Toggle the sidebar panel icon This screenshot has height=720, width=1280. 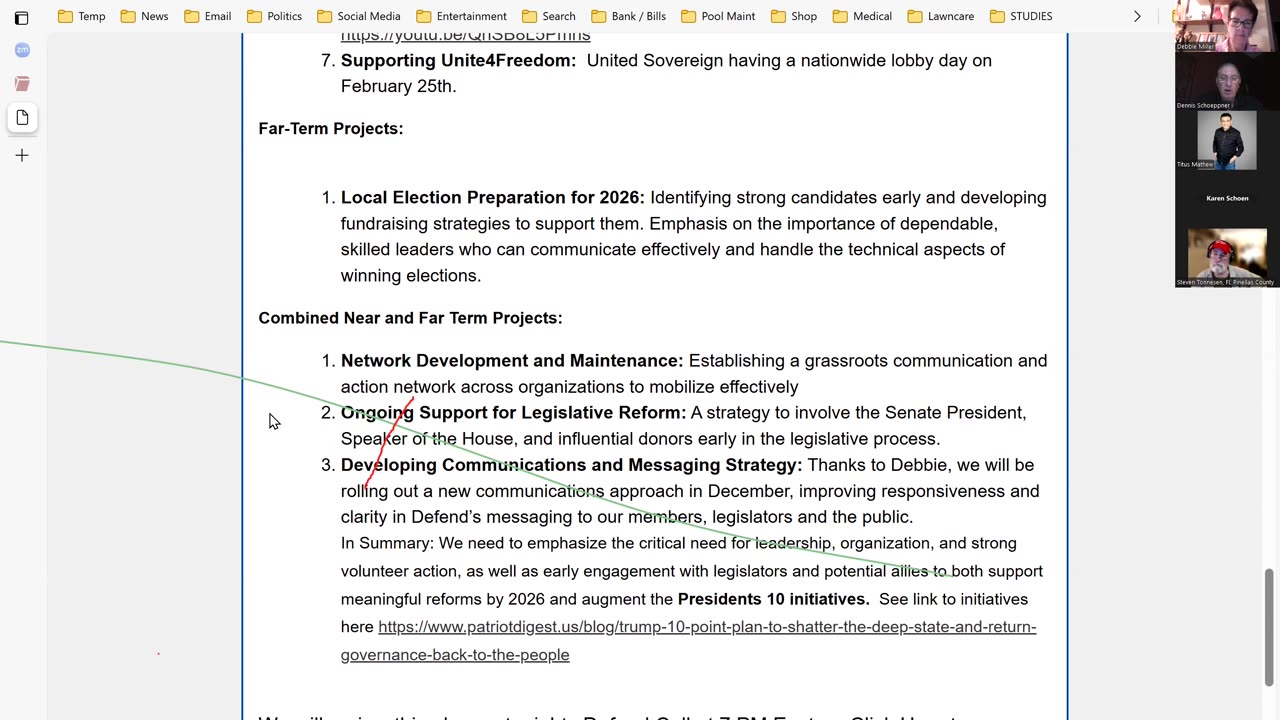pos(21,18)
